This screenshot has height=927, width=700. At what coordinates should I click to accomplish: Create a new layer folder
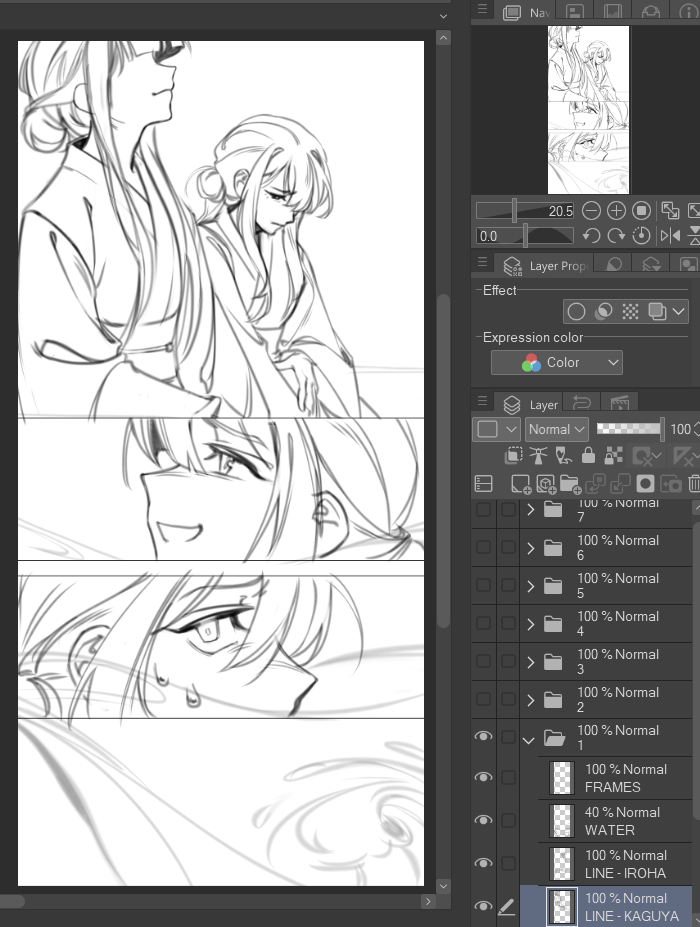[571, 484]
